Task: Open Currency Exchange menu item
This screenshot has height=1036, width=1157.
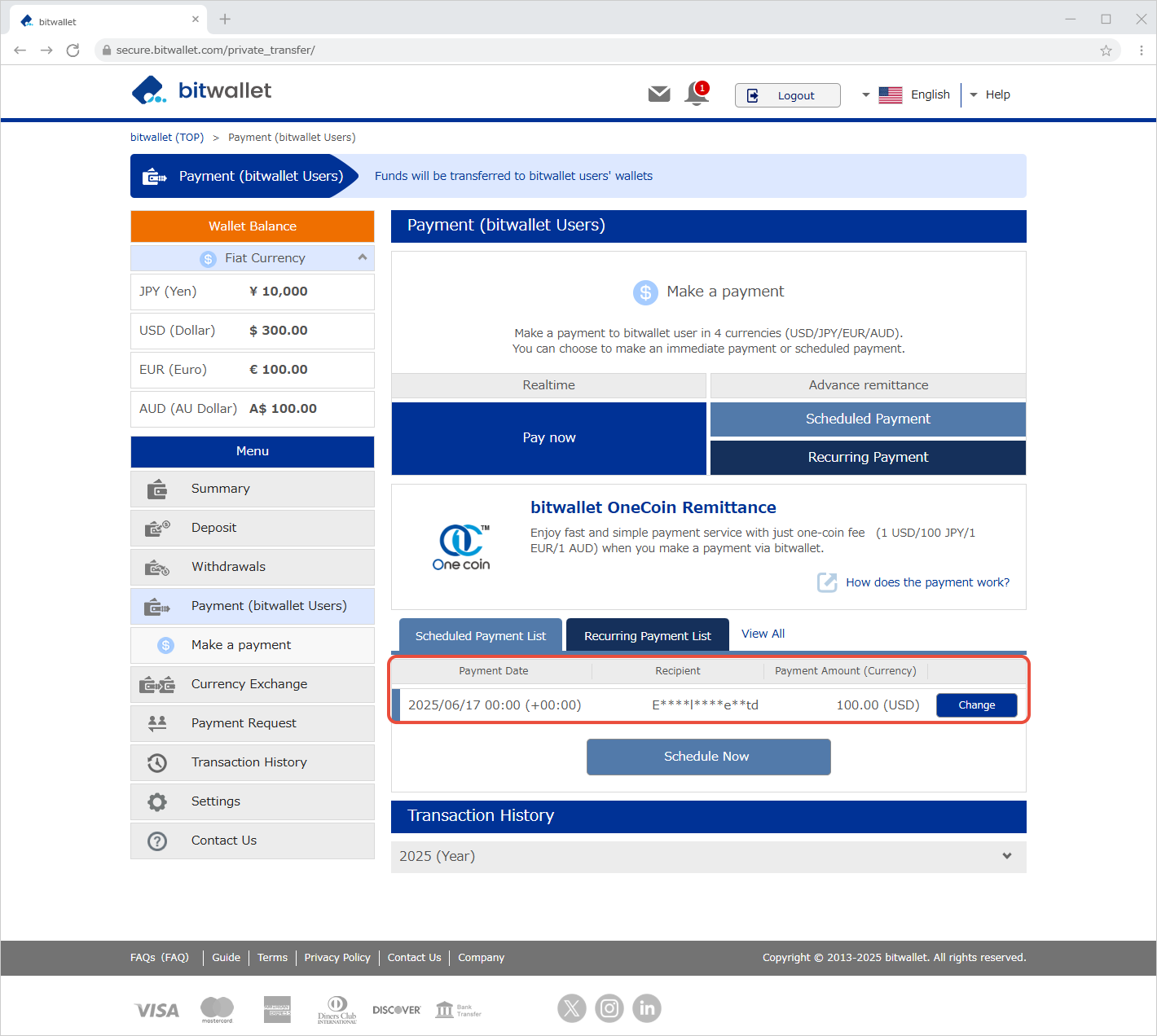Action: coord(253,684)
